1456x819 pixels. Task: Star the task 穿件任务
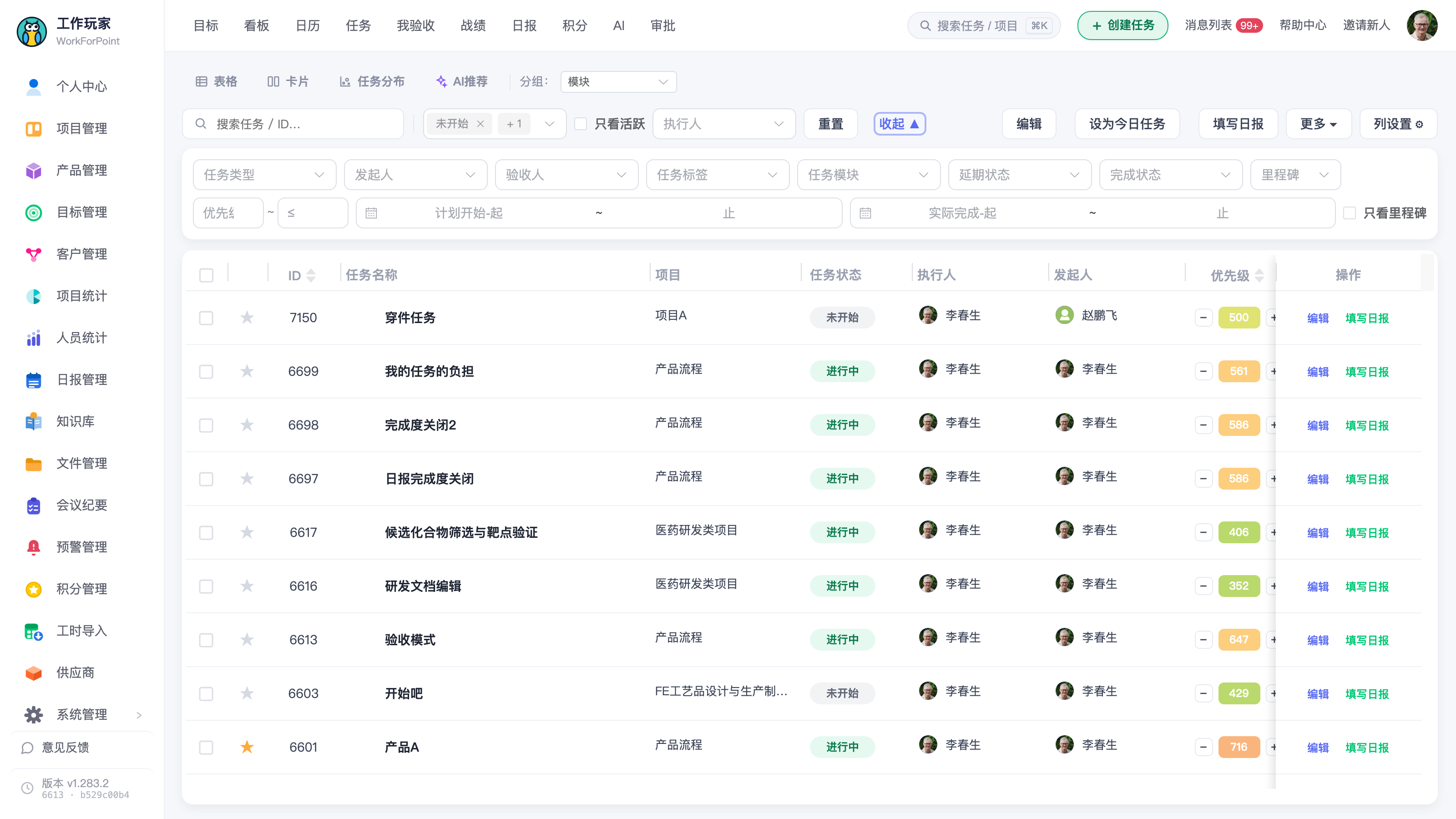tap(247, 317)
